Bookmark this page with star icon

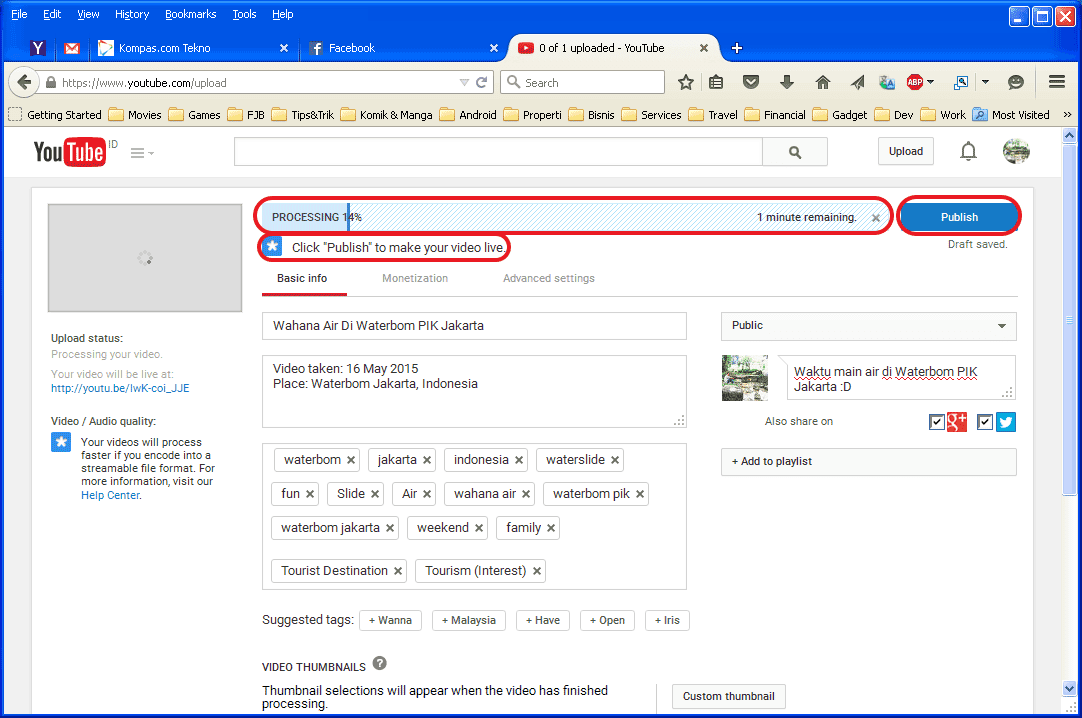685,83
